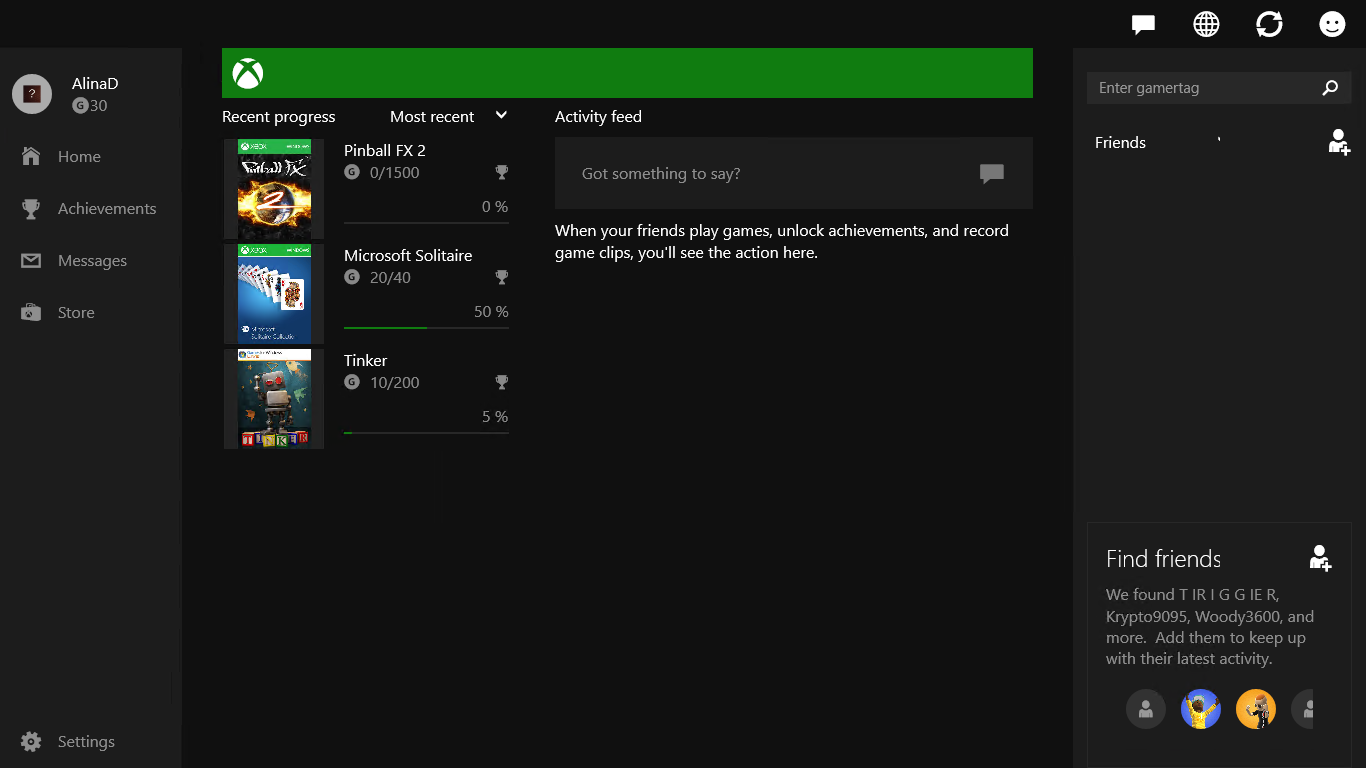Click the Xbox logo in green banner
The height and width of the screenshot is (768, 1366).
coord(248,73)
